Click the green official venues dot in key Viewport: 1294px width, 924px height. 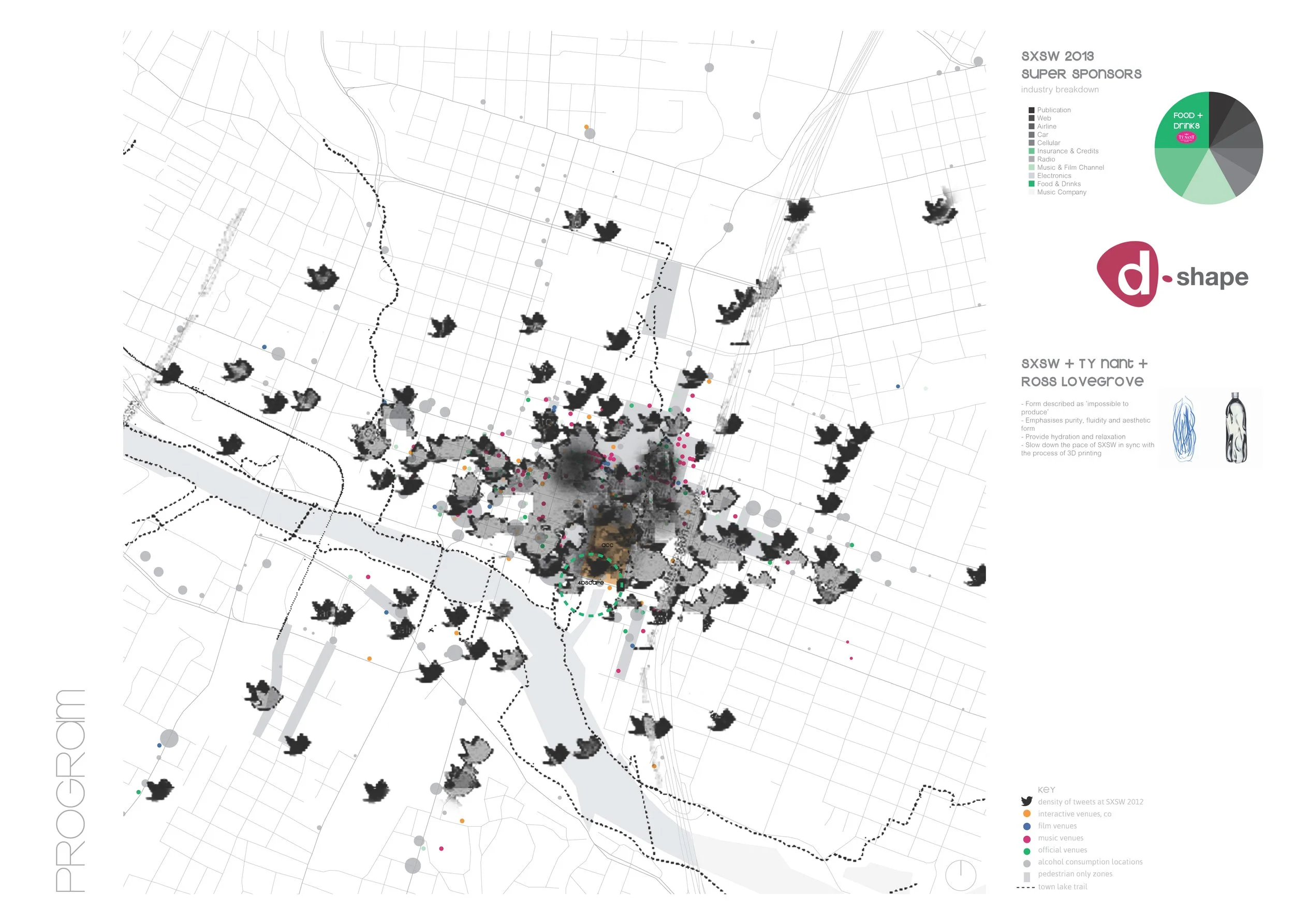1026,851
